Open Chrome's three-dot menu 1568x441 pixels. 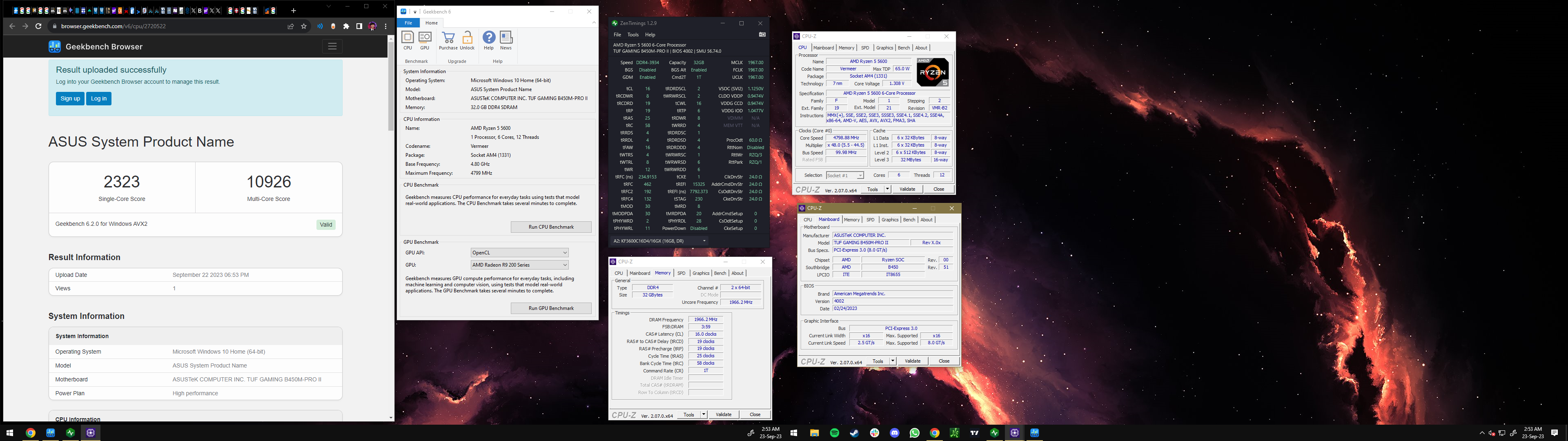point(386,26)
